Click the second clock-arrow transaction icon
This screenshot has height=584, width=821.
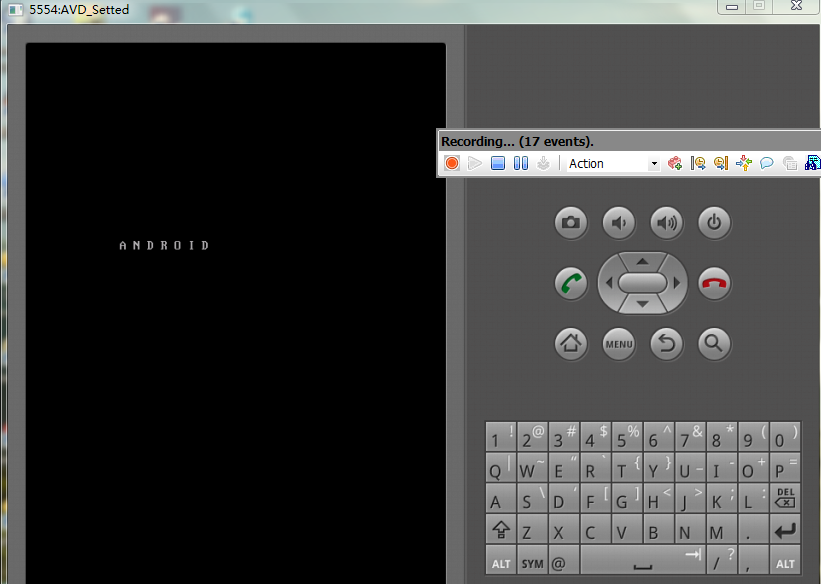point(721,163)
